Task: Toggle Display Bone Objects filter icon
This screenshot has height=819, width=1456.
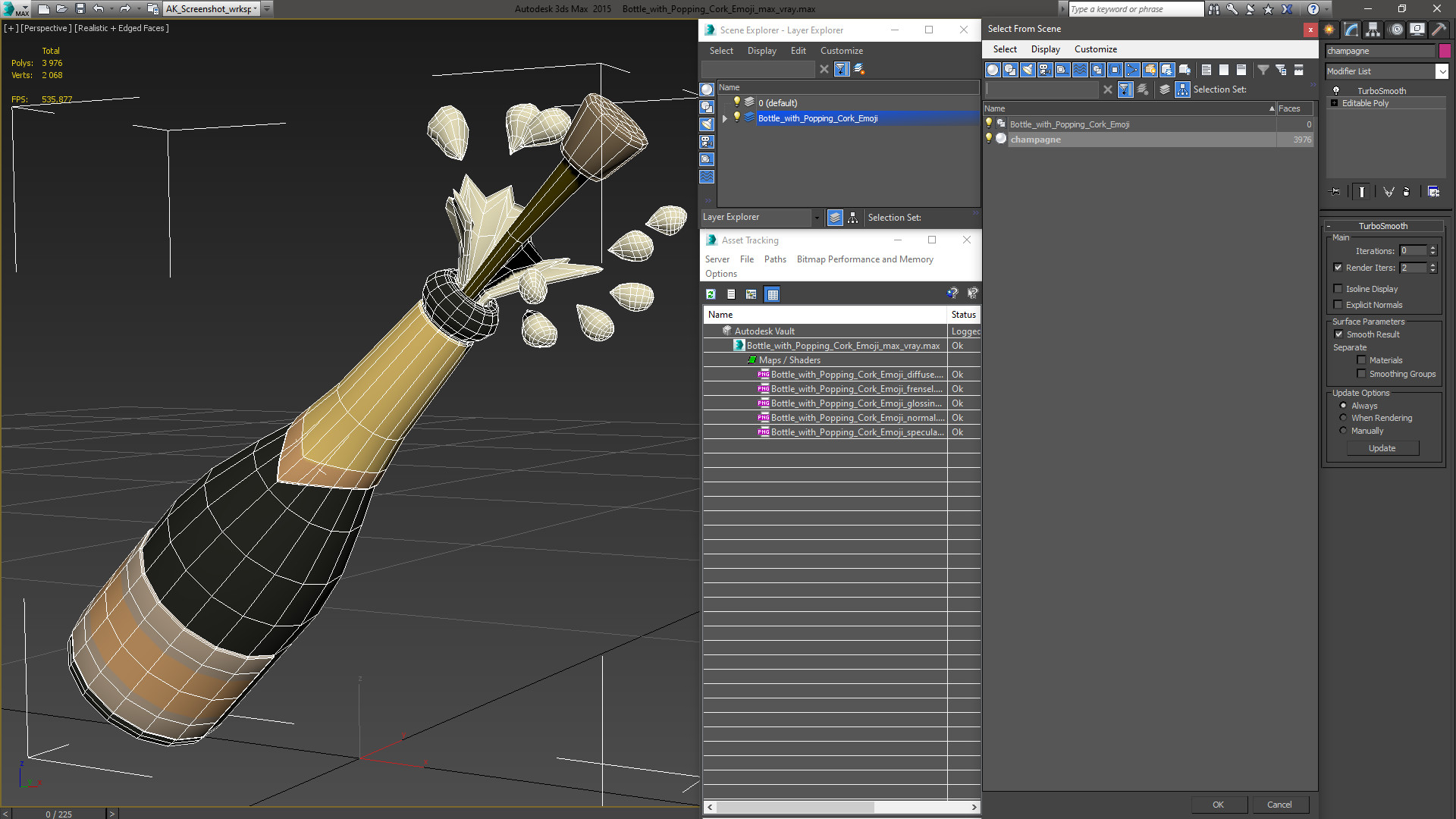Action: pos(1132,70)
